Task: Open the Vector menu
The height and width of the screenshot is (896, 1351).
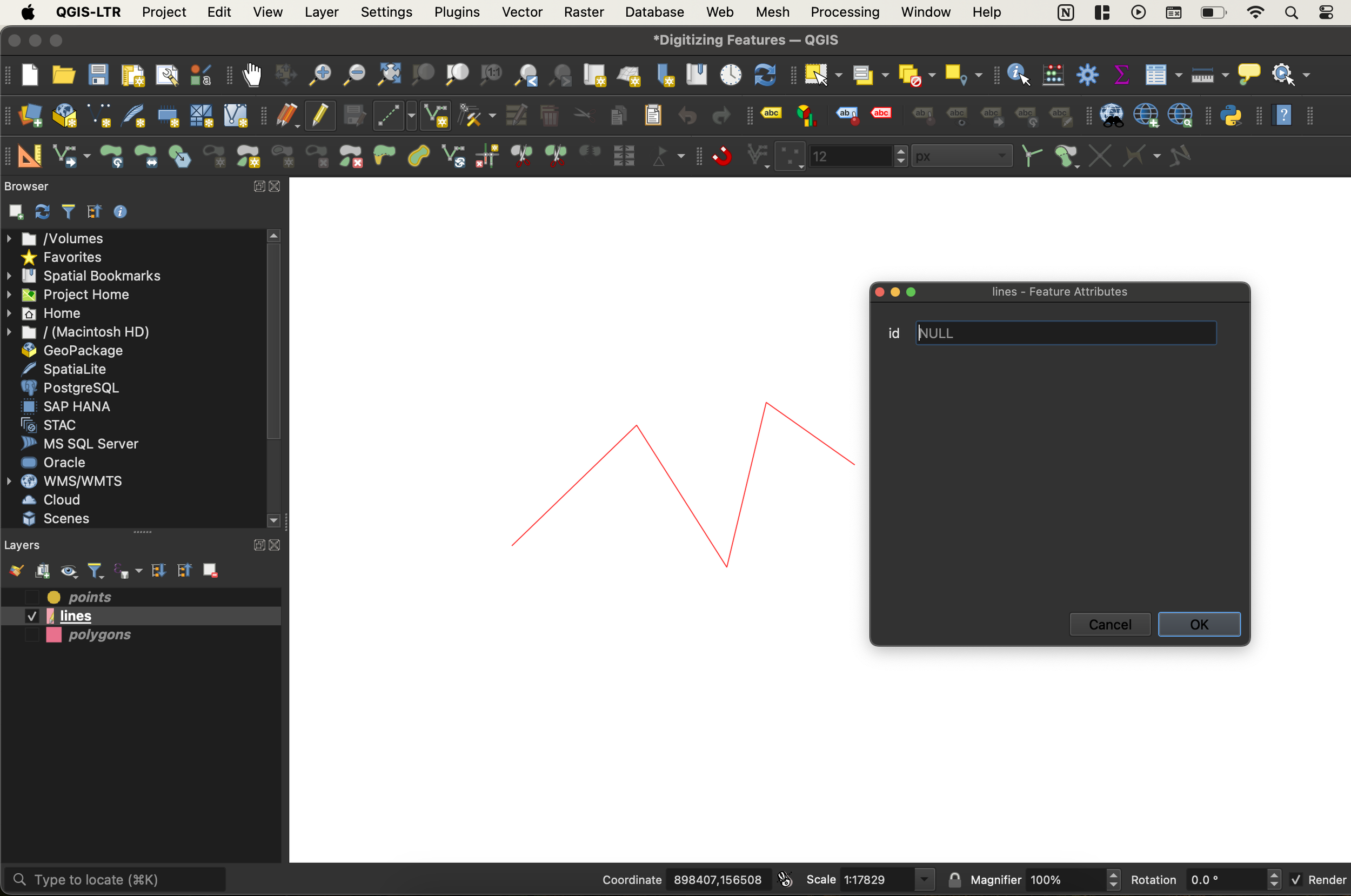Action: click(x=521, y=12)
